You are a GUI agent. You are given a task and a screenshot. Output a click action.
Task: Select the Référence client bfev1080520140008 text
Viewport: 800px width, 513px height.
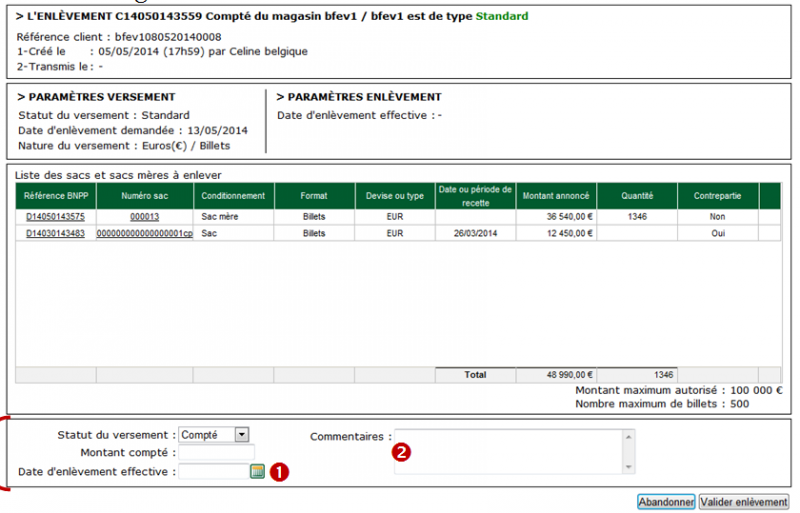tap(119, 37)
